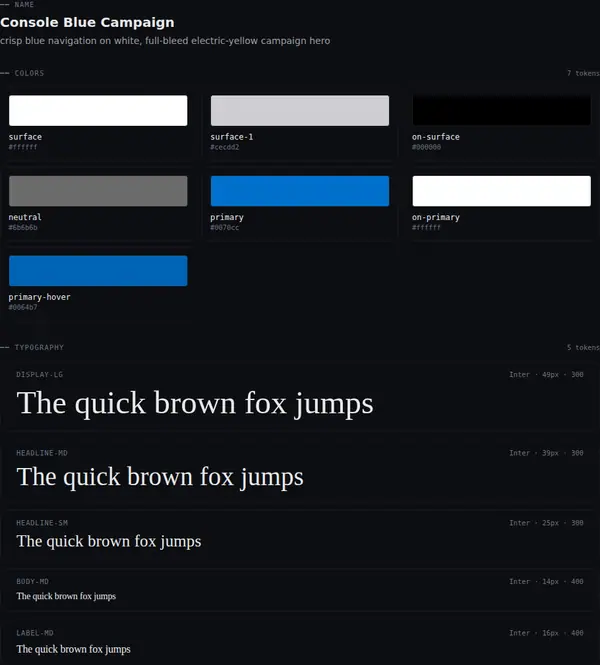Click the 5 tokens count label
Viewport: 600px width, 665px height.
(x=583, y=347)
